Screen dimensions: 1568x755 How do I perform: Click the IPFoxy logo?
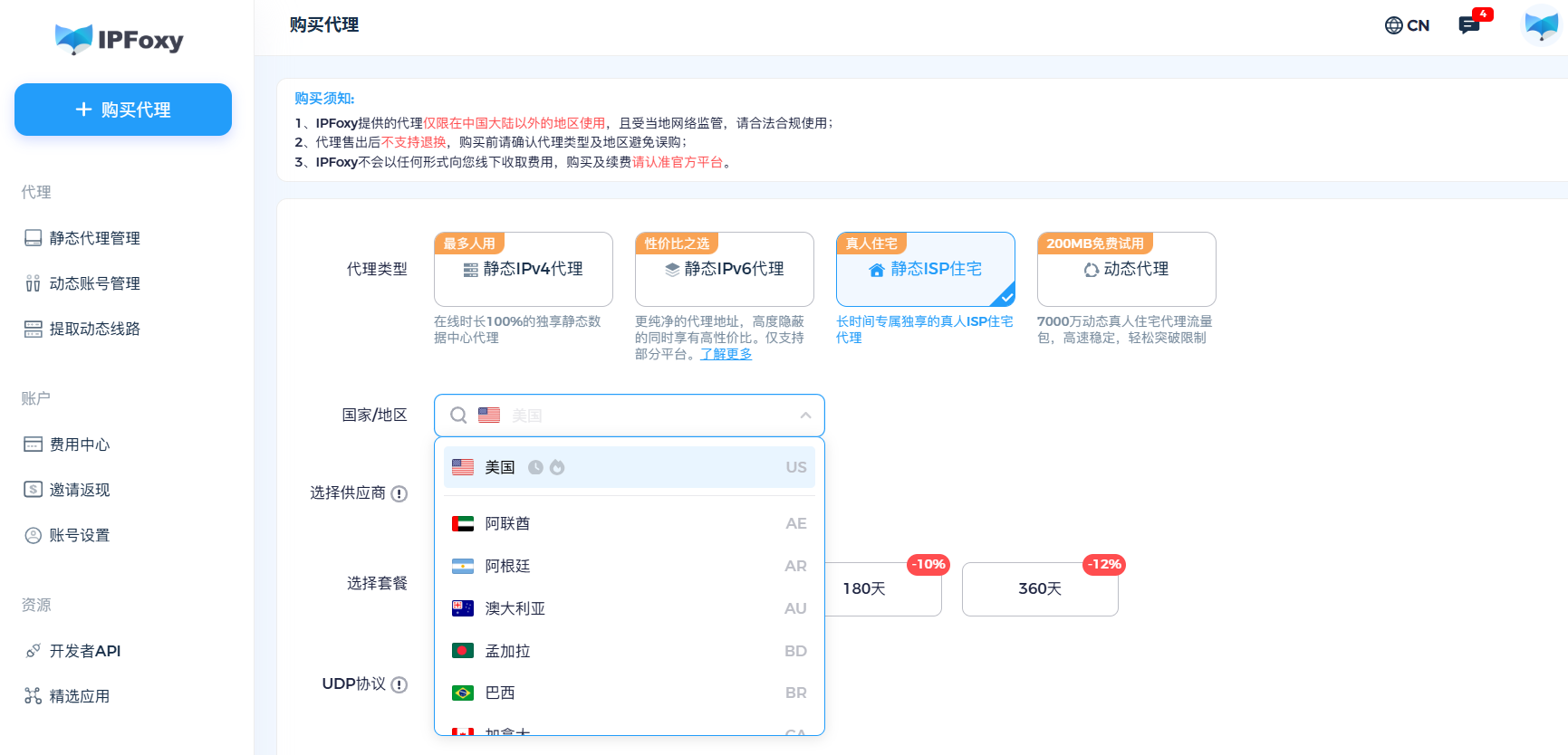click(x=119, y=39)
